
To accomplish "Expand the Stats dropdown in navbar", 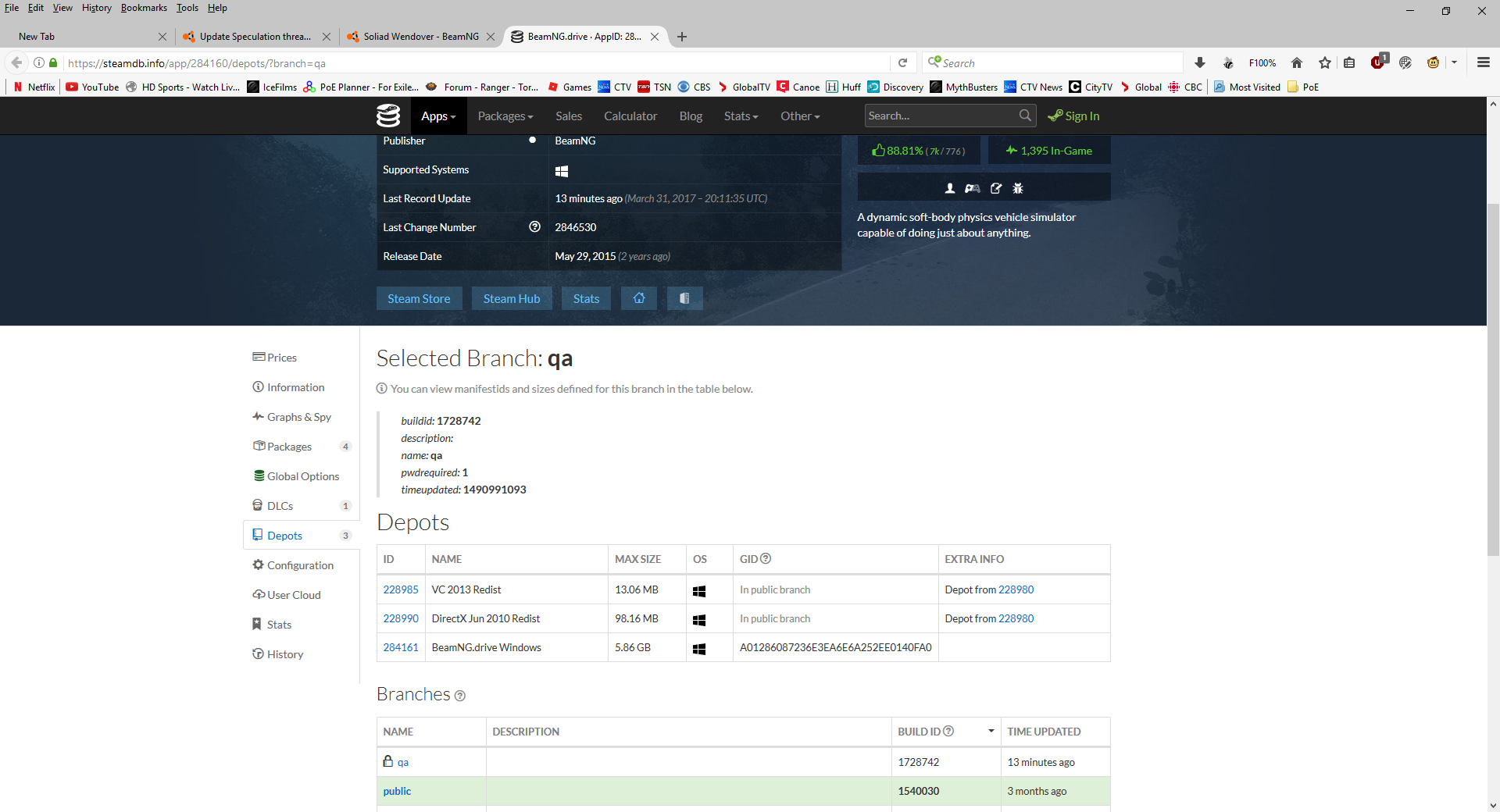I will coord(741,116).
